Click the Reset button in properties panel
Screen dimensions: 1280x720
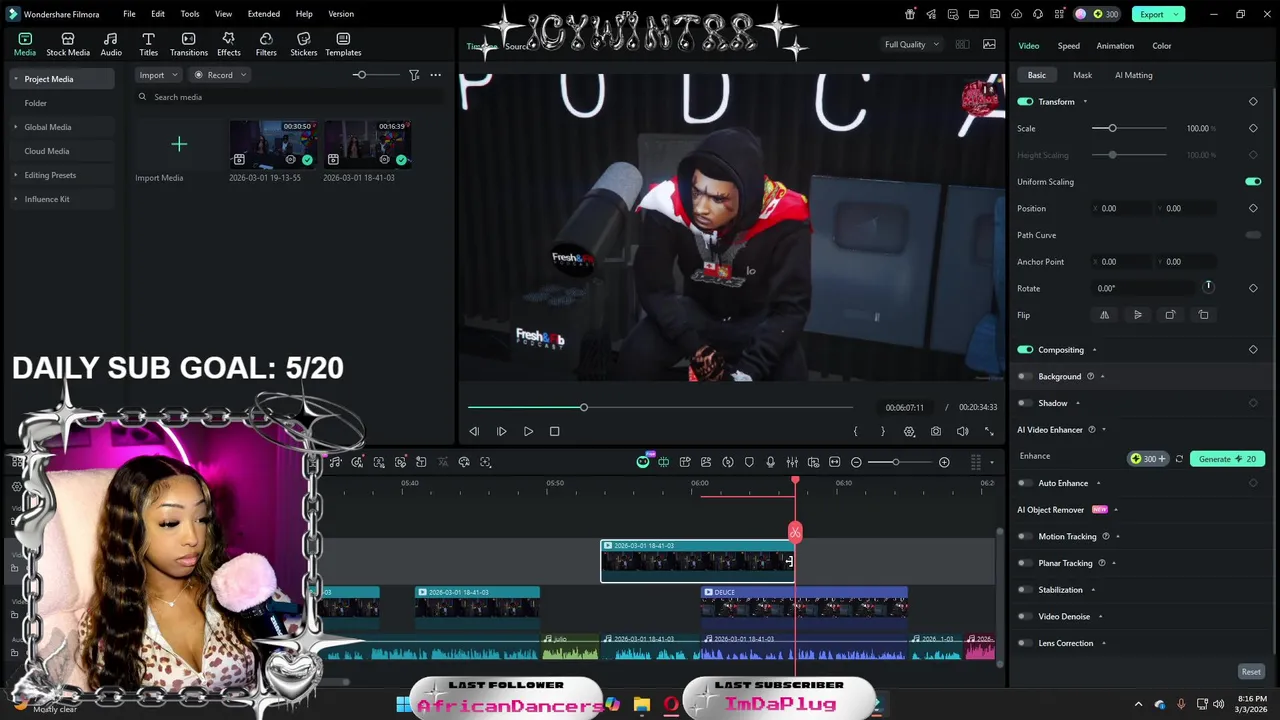pos(1251,672)
